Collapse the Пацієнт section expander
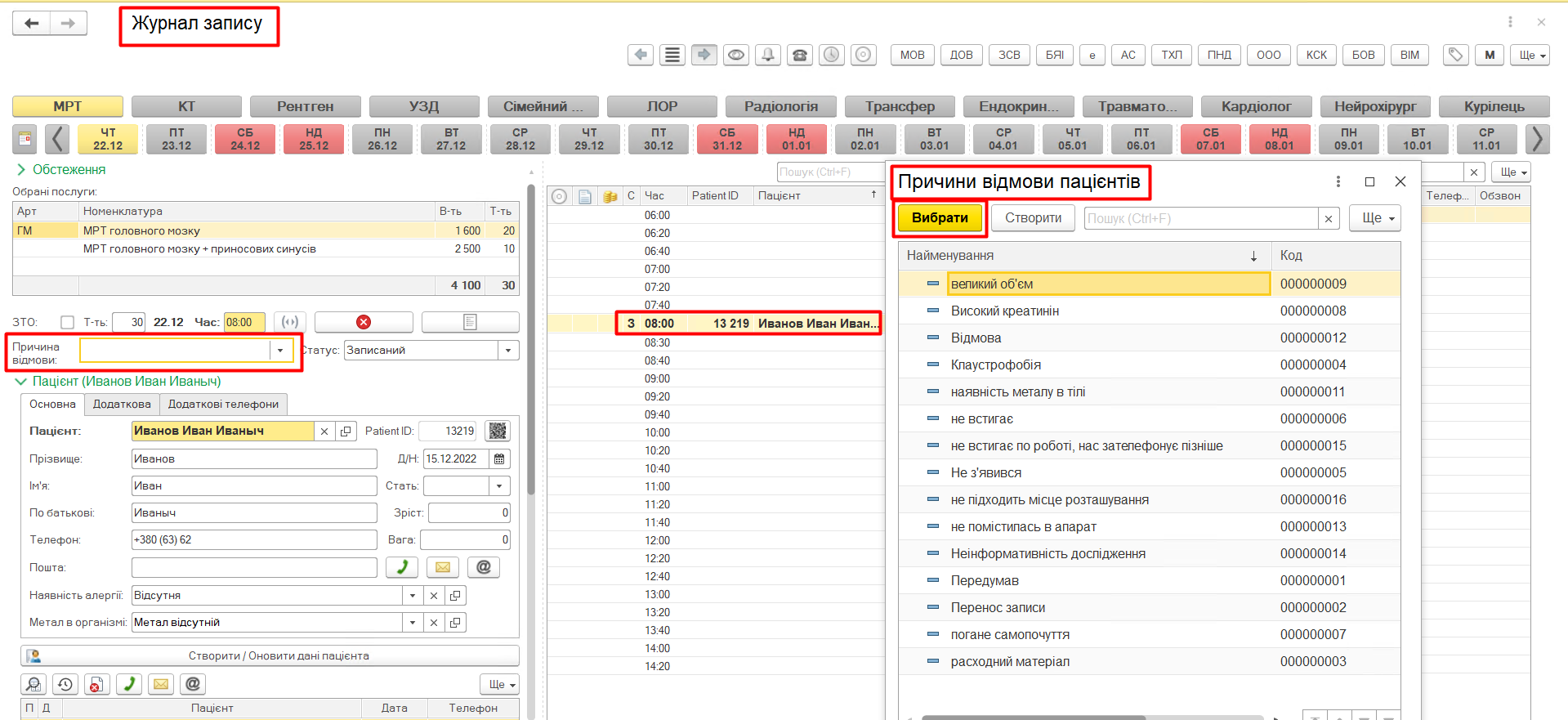Viewport: 1568px width, 720px height. [20, 382]
